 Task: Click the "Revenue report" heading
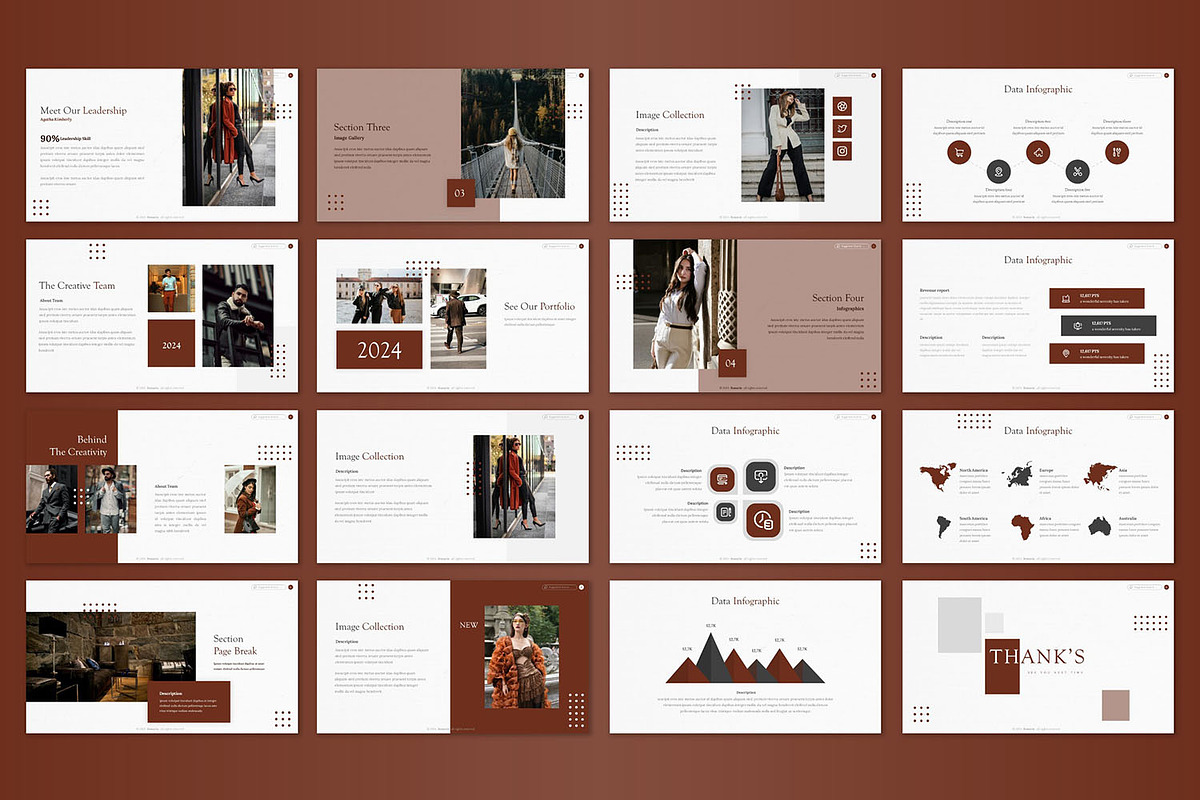(x=935, y=290)
